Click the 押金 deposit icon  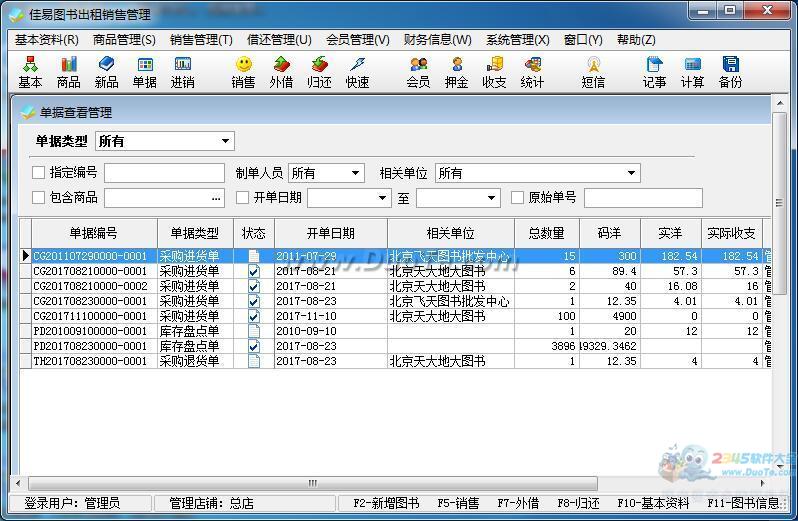[x=457, y=72]
